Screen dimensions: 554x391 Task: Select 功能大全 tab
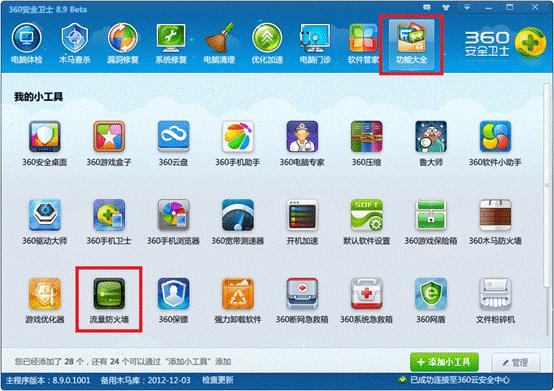(411, 44)
